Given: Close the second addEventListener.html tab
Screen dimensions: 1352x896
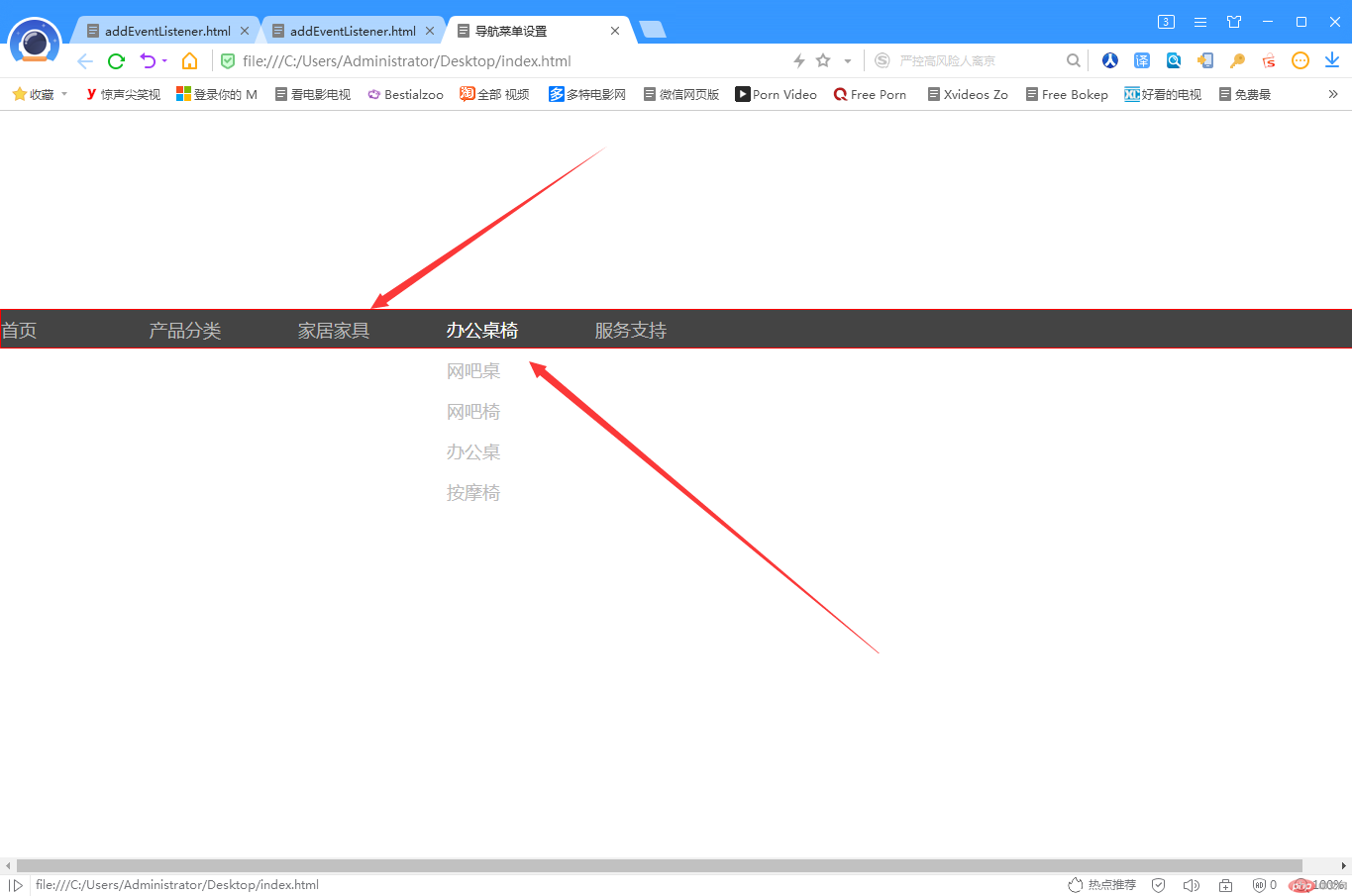Looking at the screenshot, I should tap(430, 31).
